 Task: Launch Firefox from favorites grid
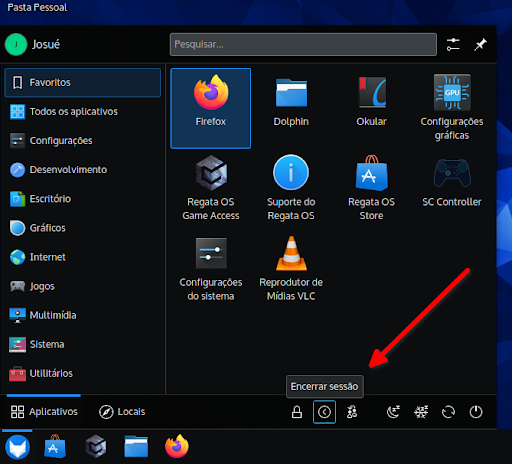[x=211, y=108]
